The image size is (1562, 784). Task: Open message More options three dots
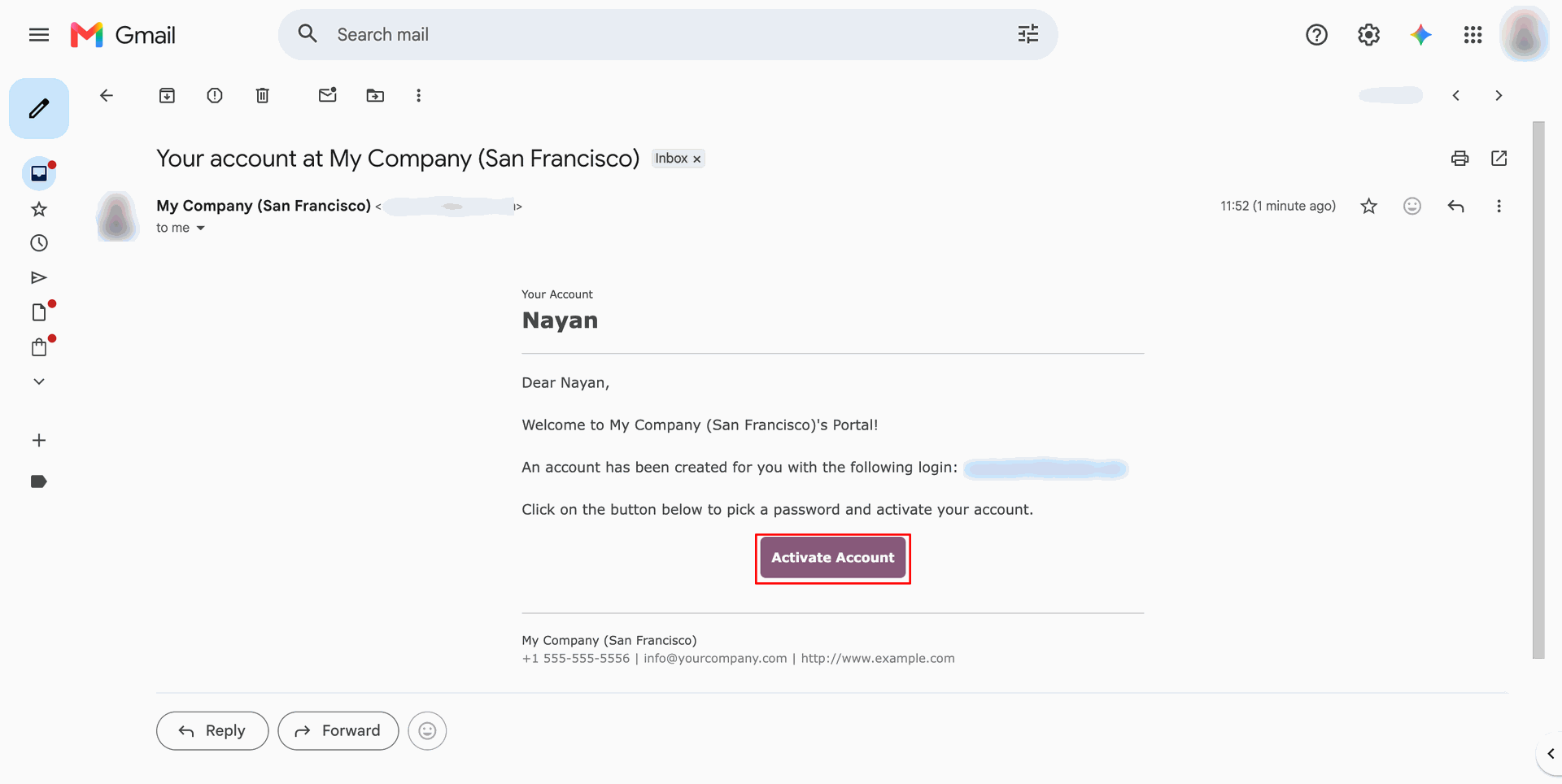click(x=1499, y=207)
